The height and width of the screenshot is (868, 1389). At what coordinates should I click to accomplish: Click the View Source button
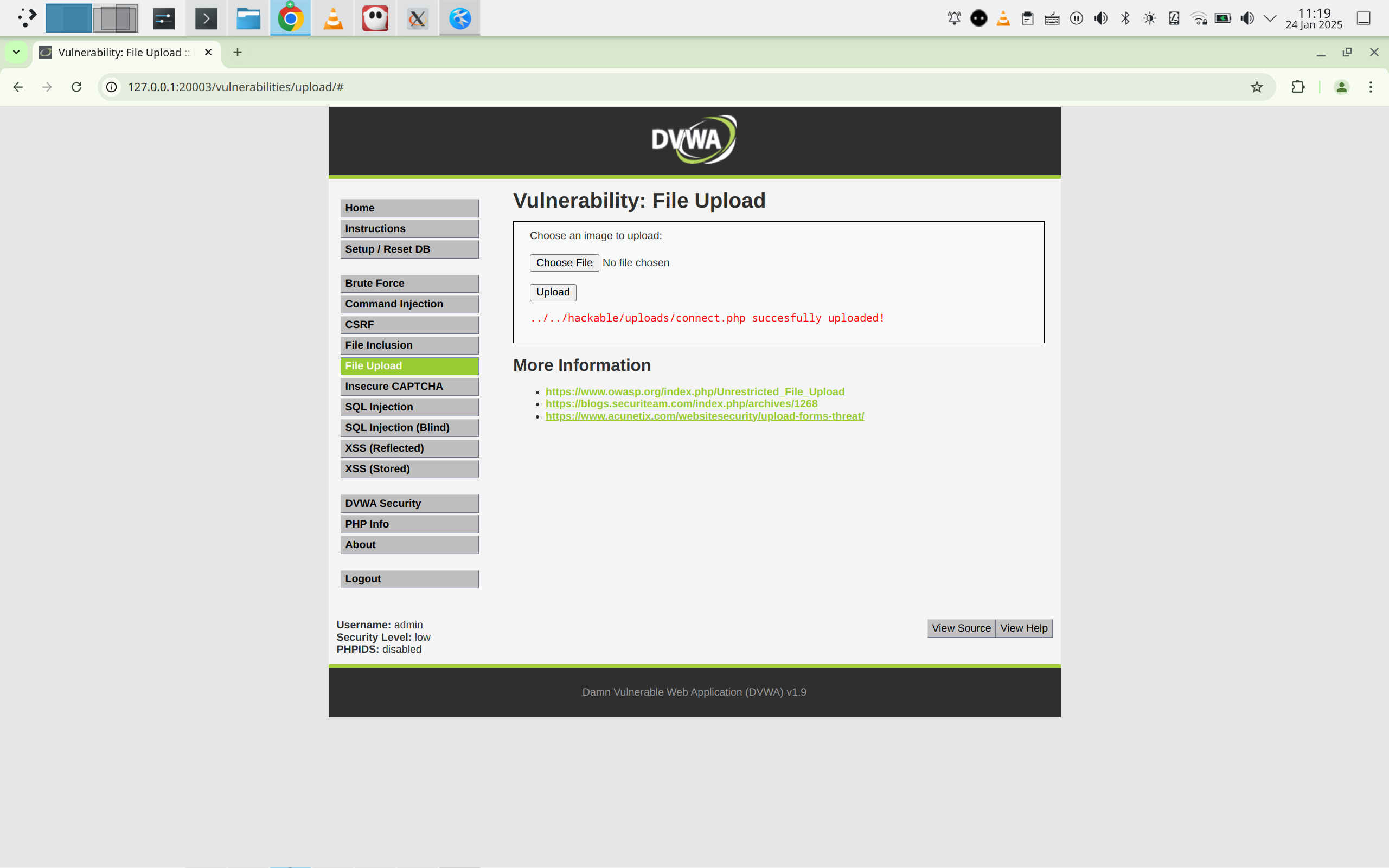(x=961, y=628)
